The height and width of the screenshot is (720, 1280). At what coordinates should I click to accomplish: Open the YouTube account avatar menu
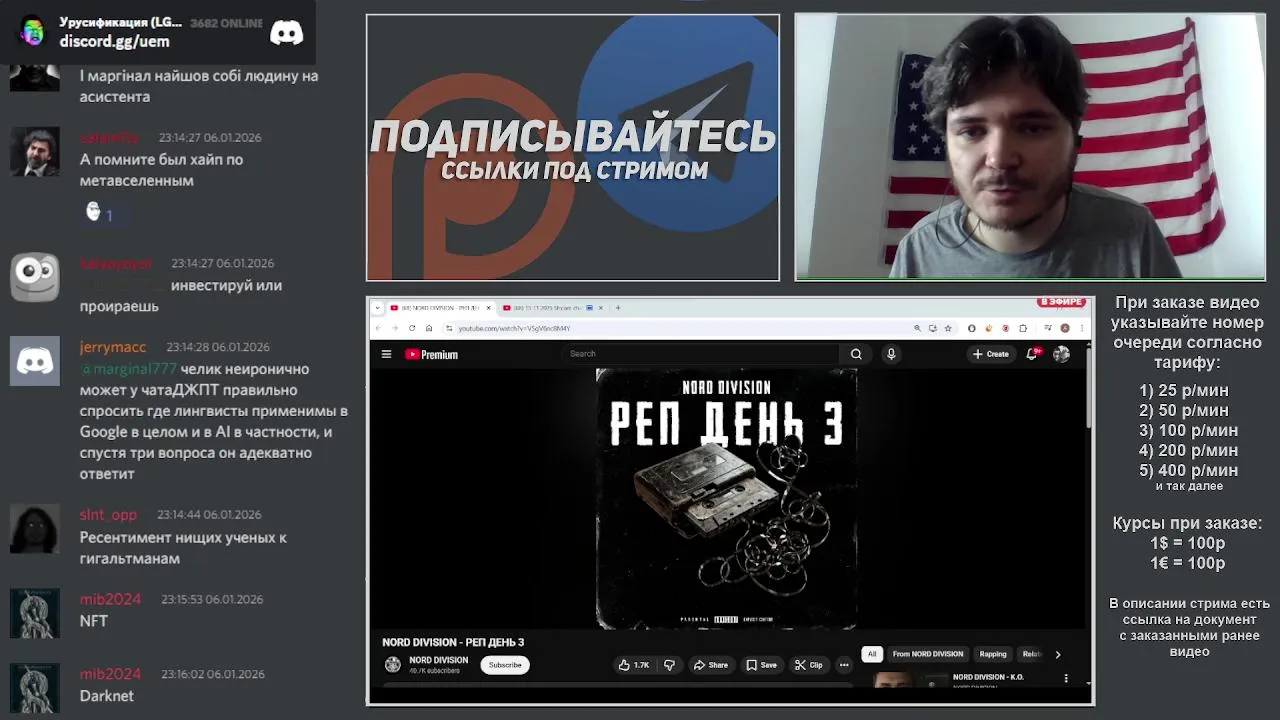pyautogui.click(x=1061, y=354)
